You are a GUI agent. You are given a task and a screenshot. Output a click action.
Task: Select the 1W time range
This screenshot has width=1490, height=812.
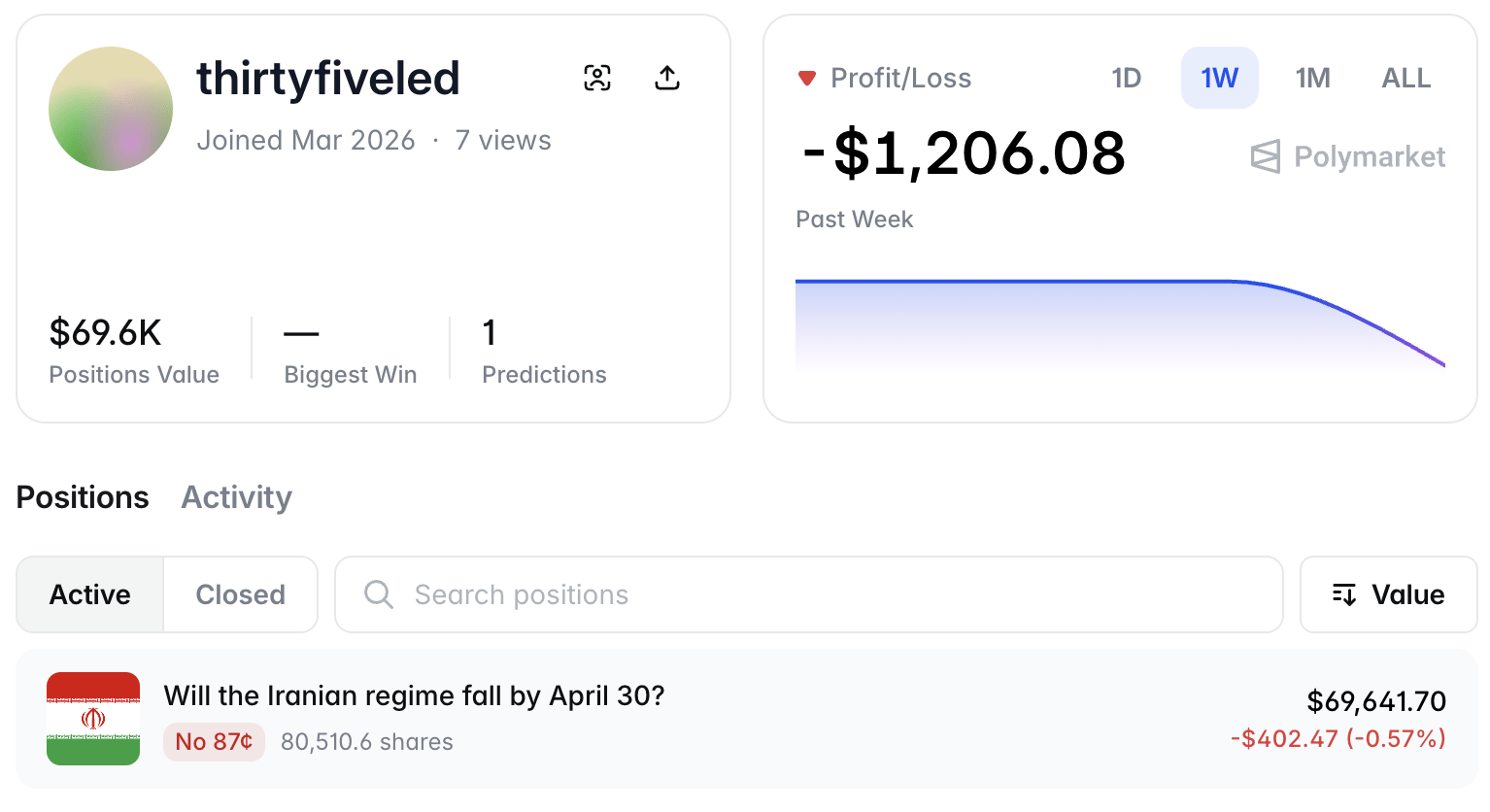[x=1219, y=78]
